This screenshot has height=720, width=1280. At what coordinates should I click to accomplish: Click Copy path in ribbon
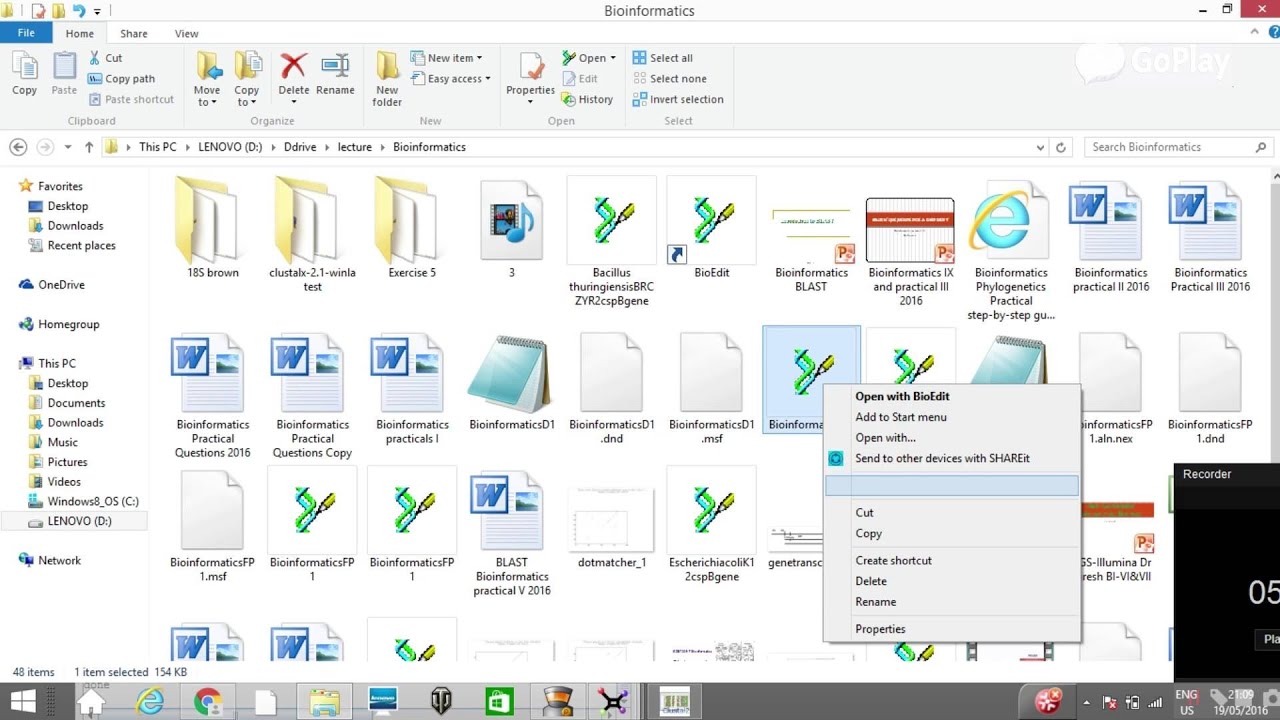point(121,79)
